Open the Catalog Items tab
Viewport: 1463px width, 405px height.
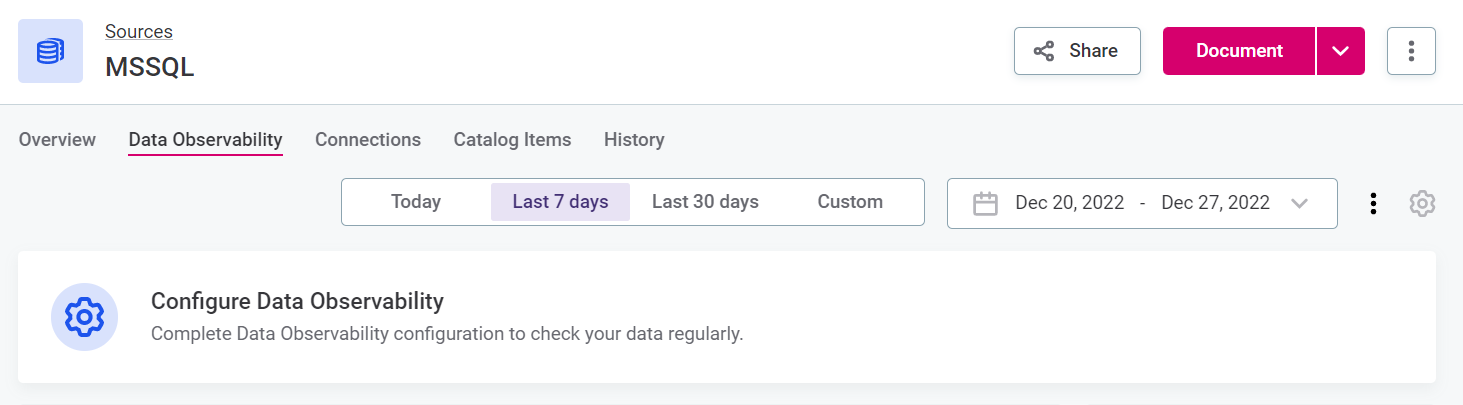pyautogui.click(x=512, y=140)
